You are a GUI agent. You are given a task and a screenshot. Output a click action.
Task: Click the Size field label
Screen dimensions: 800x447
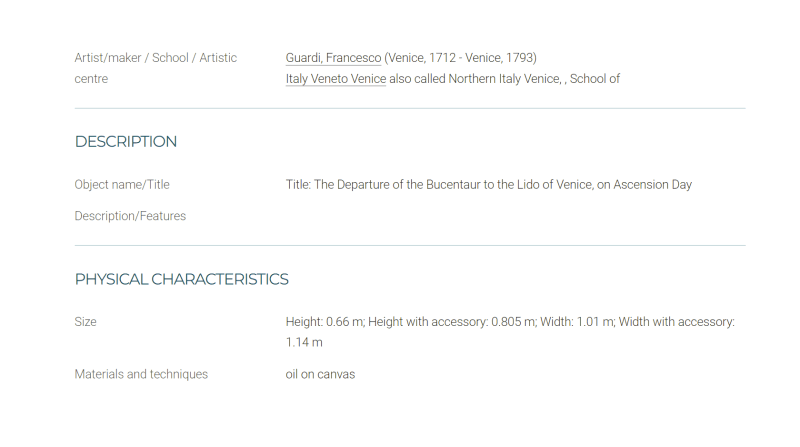pyautogui.click(x=85, y=322)
